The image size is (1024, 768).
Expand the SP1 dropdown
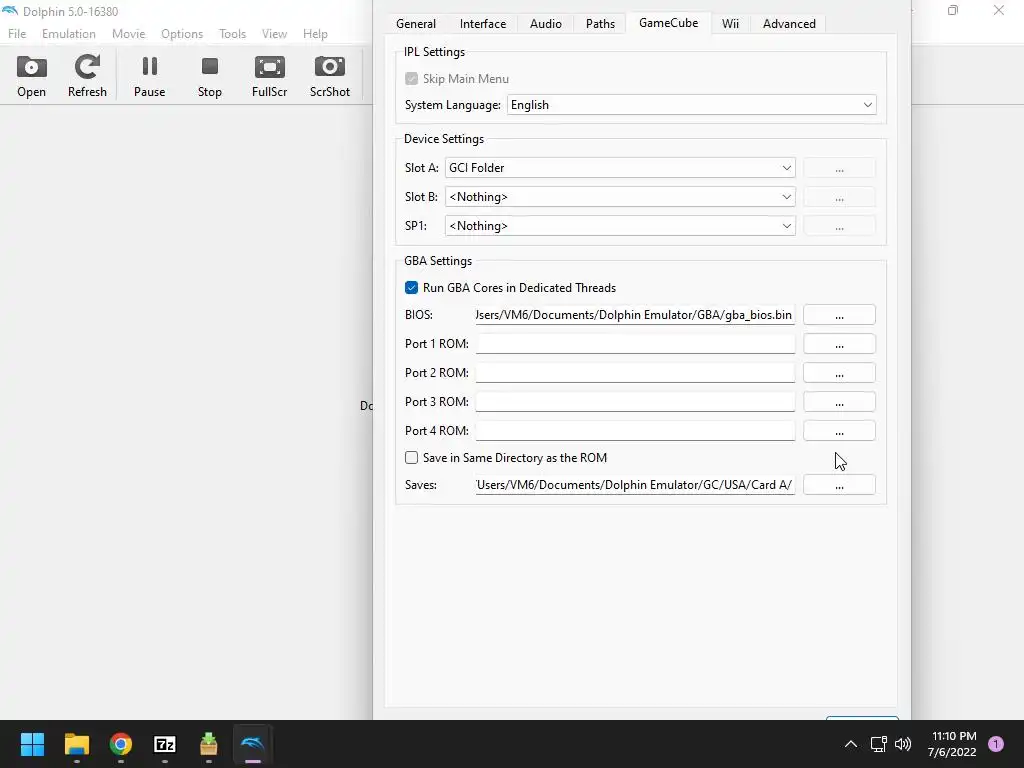point(620,226)
